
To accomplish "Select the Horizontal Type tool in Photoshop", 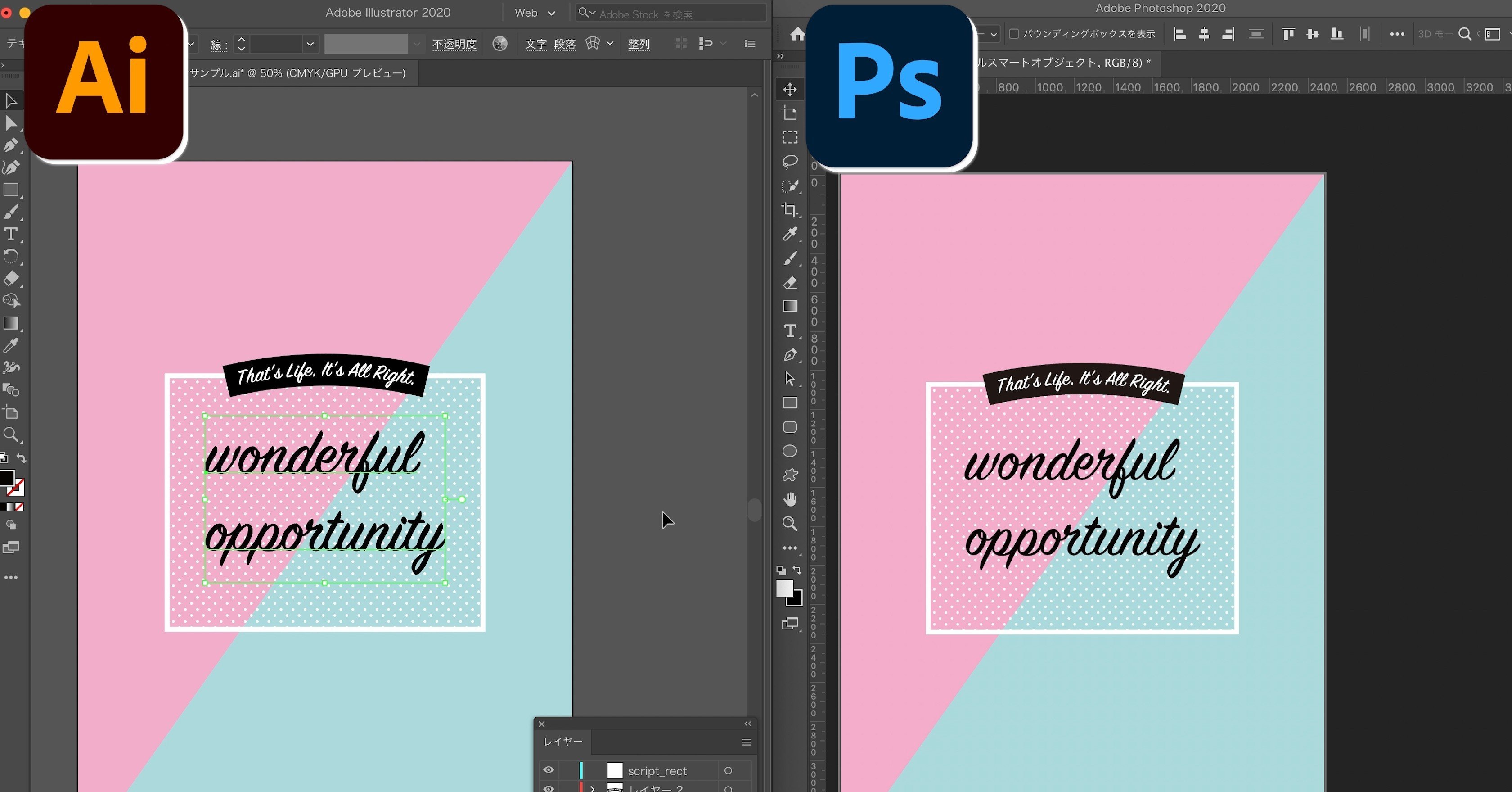I will coord(790,330).
